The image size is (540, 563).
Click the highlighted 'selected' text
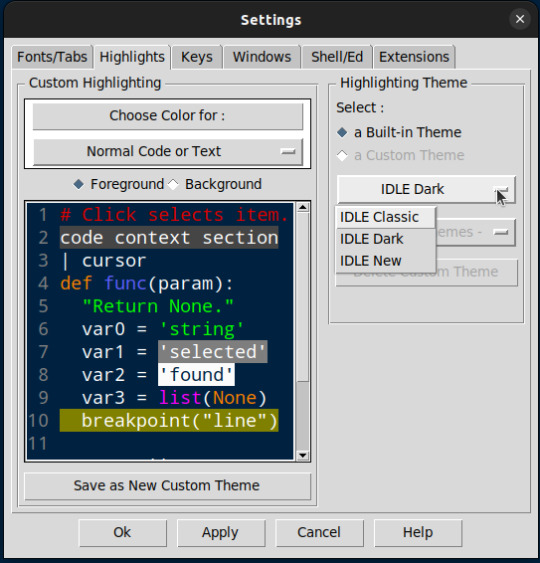[213, 352]
